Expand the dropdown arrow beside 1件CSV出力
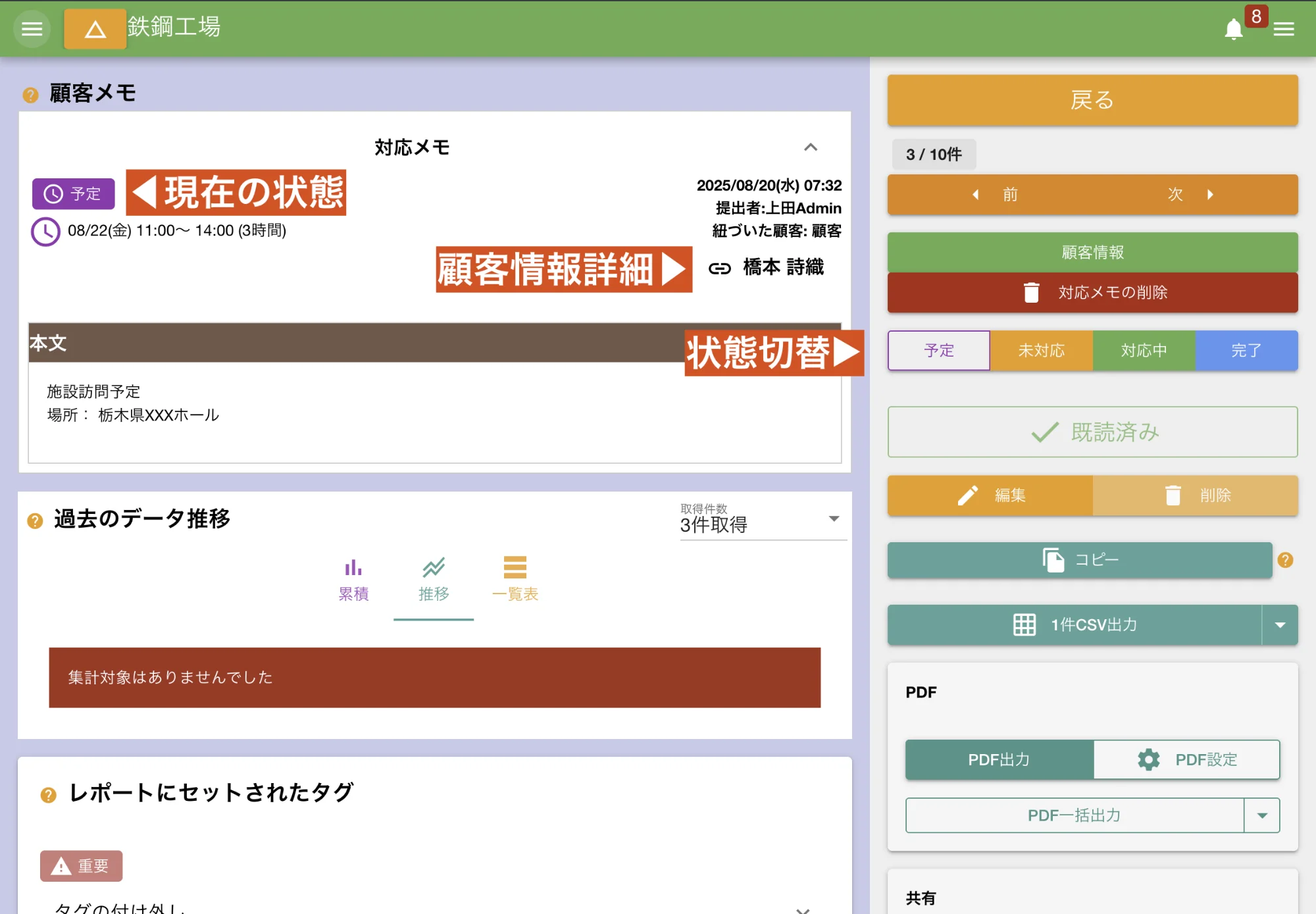This screenshot has width=1316, height=914. pos(1279,624)
